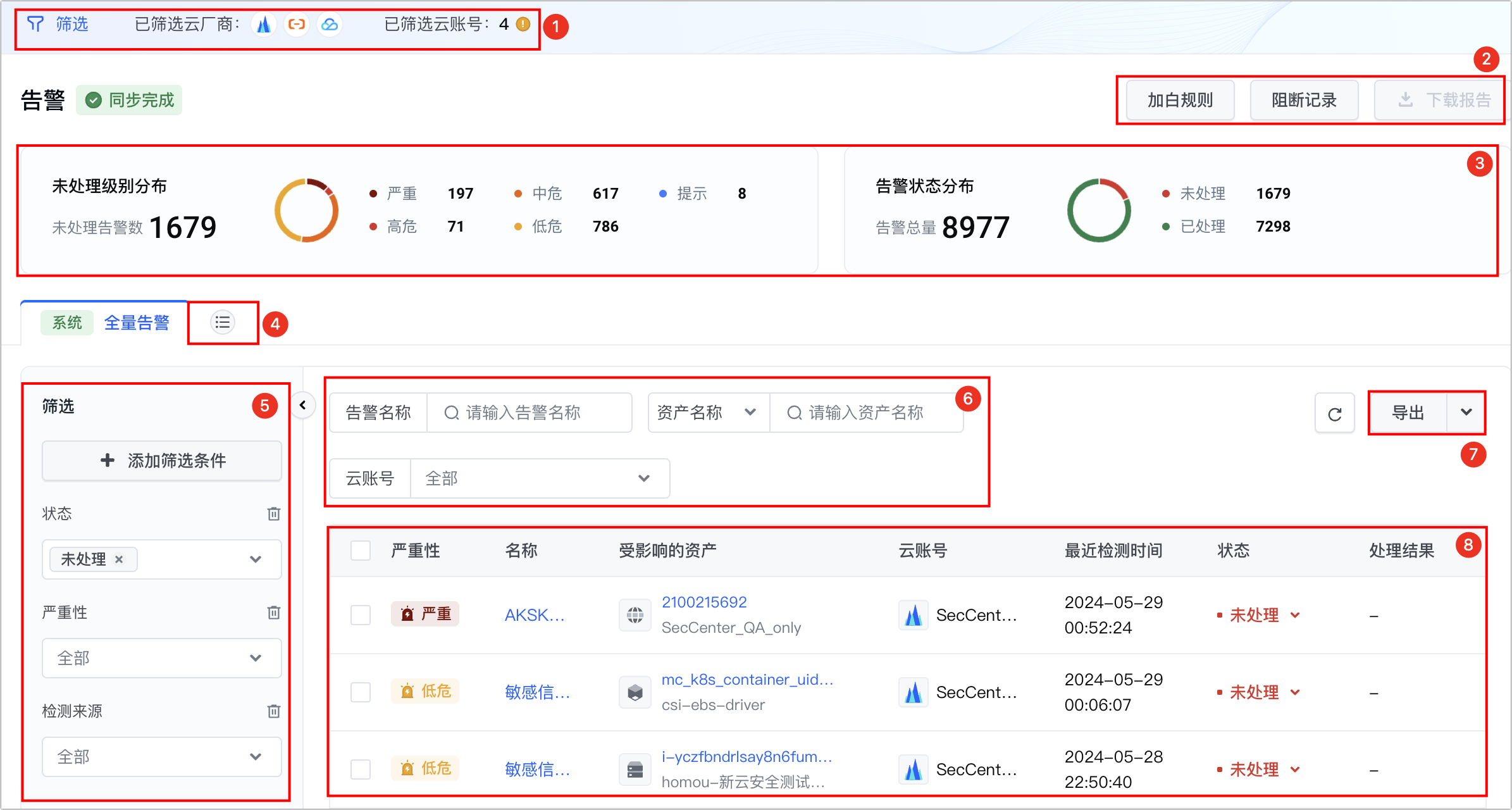The height and width of the screenshot is (810, 1512).
Task: Delete the 状态 filter condition
Action: tap(274, 513)
